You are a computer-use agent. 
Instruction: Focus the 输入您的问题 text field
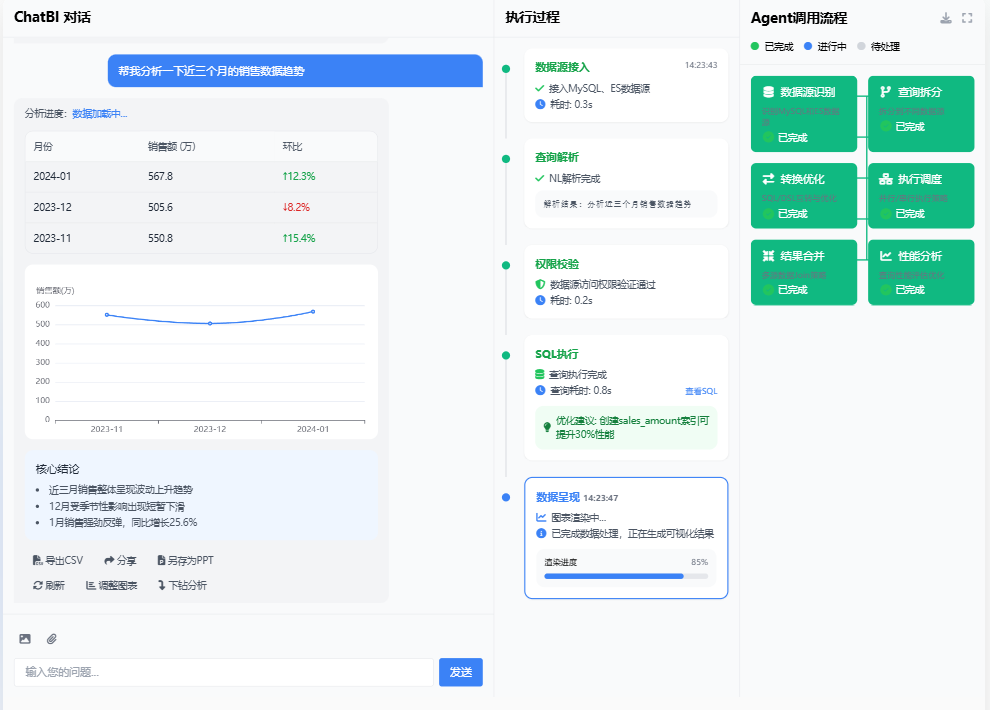point(224,672)
